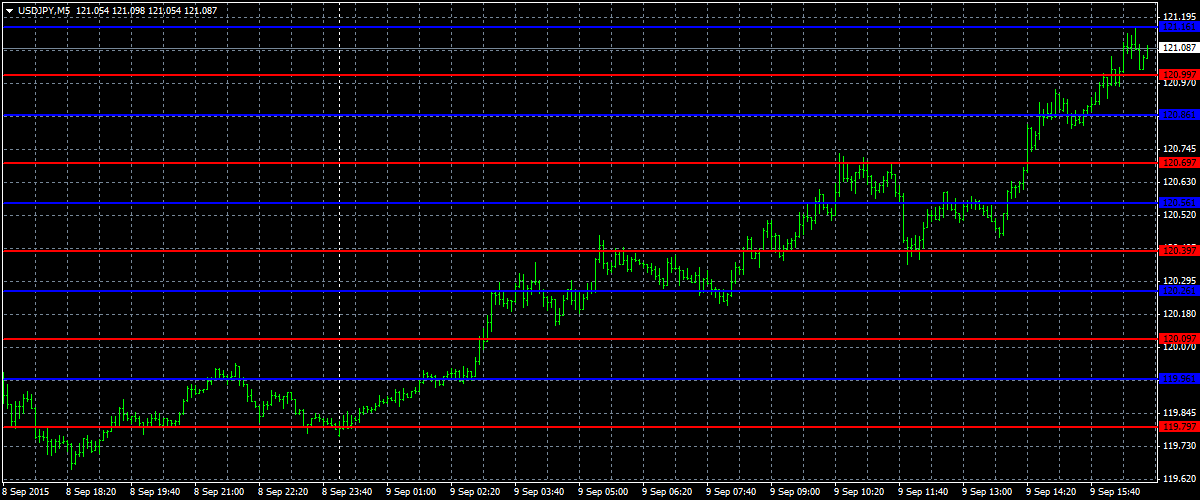Select the red 120.697 price label
This screenshot has width=1200, height=500.
click(1178, 162)
